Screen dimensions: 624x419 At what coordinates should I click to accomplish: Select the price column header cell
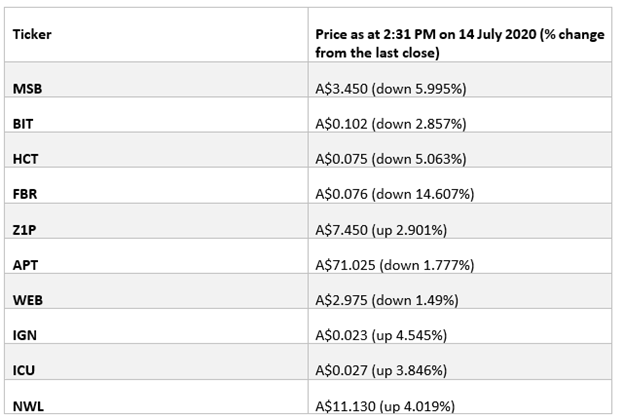pos(460,35)
